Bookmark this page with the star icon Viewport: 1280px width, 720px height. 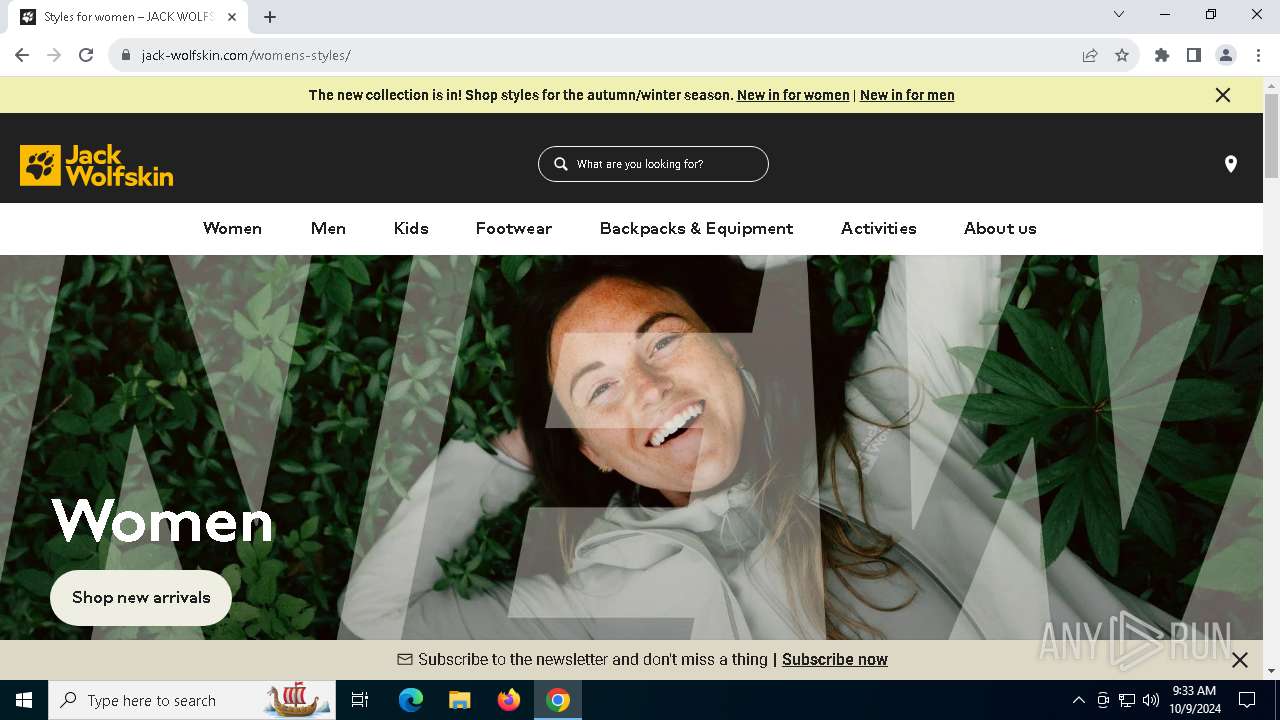point(1122,55)
